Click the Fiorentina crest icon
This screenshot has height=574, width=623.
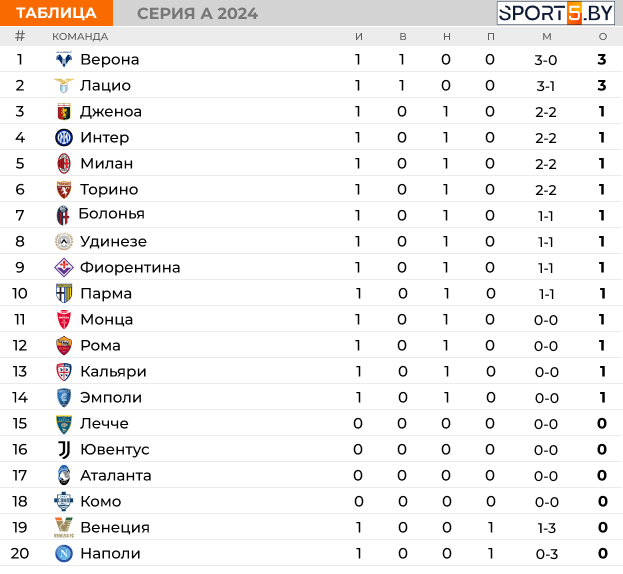64,268
